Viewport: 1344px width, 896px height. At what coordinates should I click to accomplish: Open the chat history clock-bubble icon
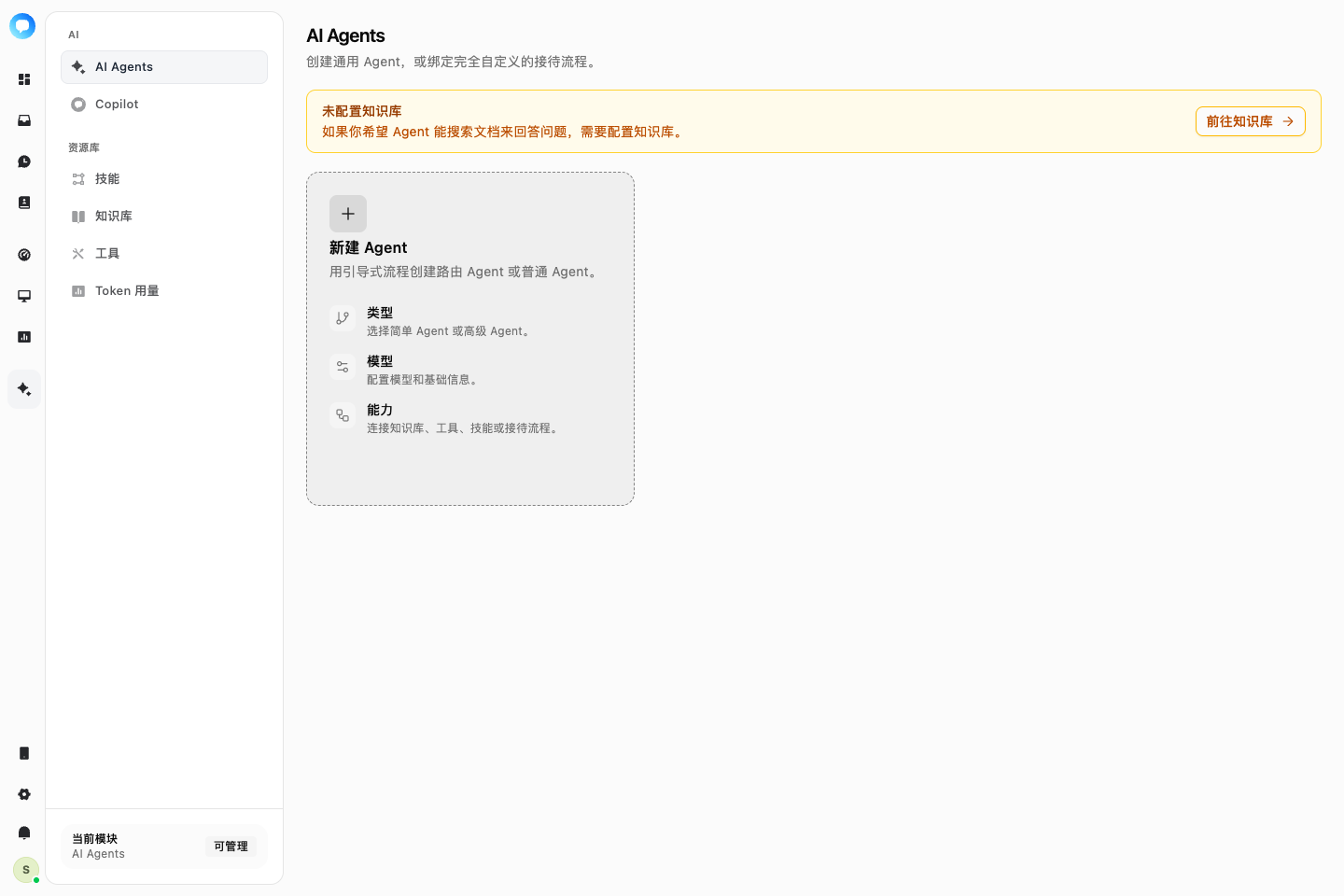coord(24,161)
